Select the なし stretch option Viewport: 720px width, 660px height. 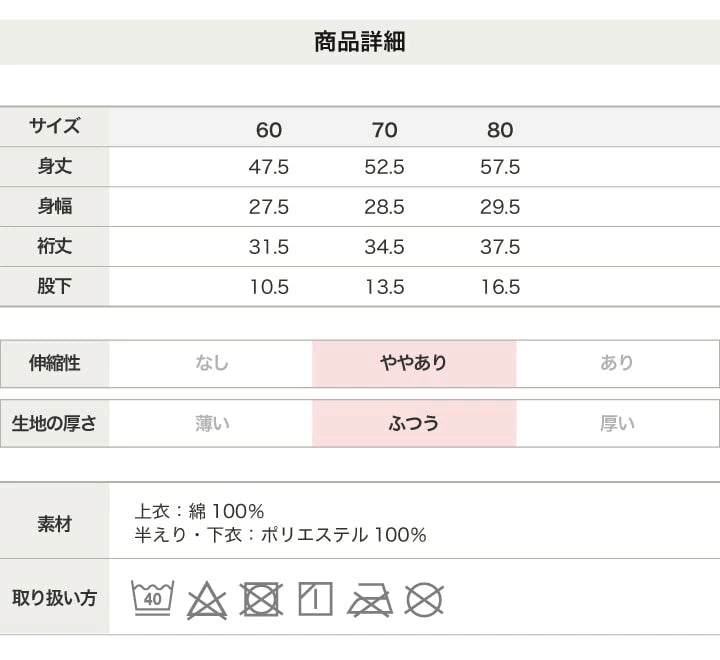pos(211,363)
